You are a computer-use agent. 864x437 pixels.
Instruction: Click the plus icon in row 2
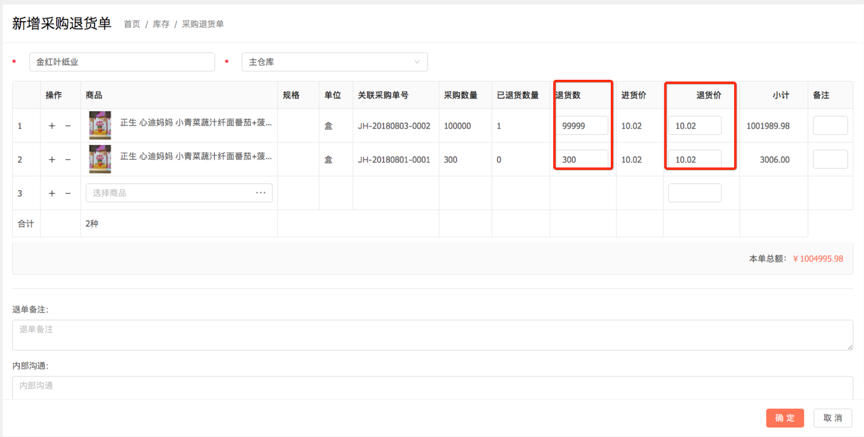point(52,159)
